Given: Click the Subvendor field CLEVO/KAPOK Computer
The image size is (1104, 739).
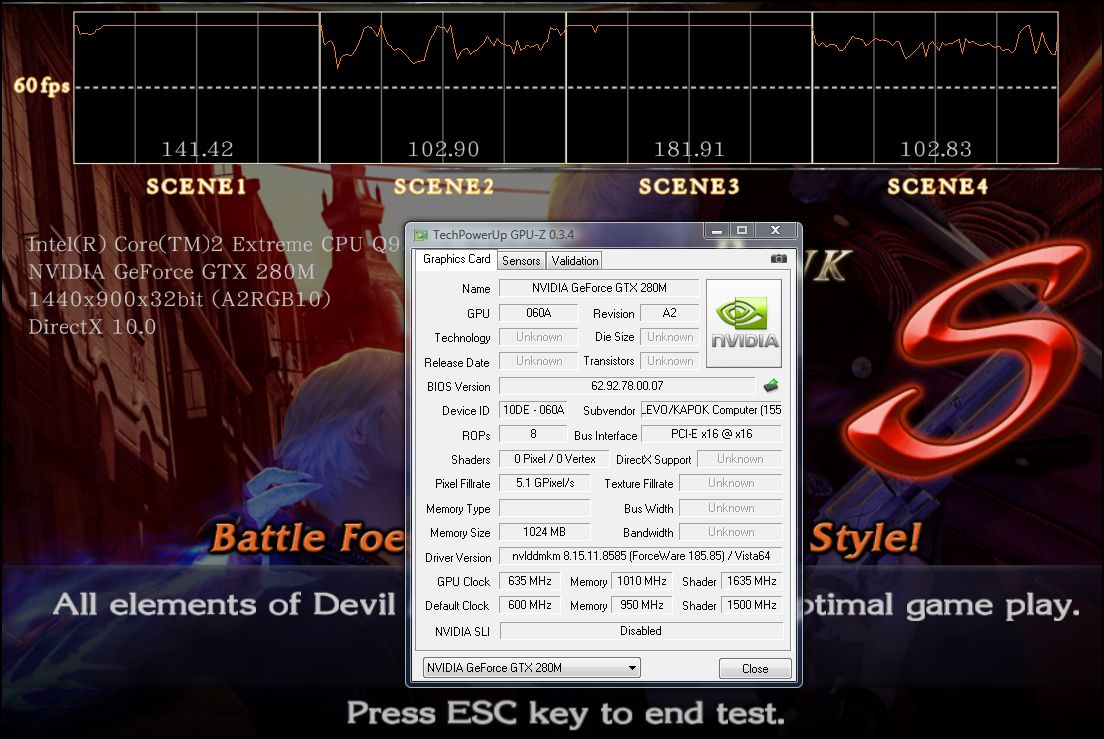Looking at the screenshot, I should 711,410.
